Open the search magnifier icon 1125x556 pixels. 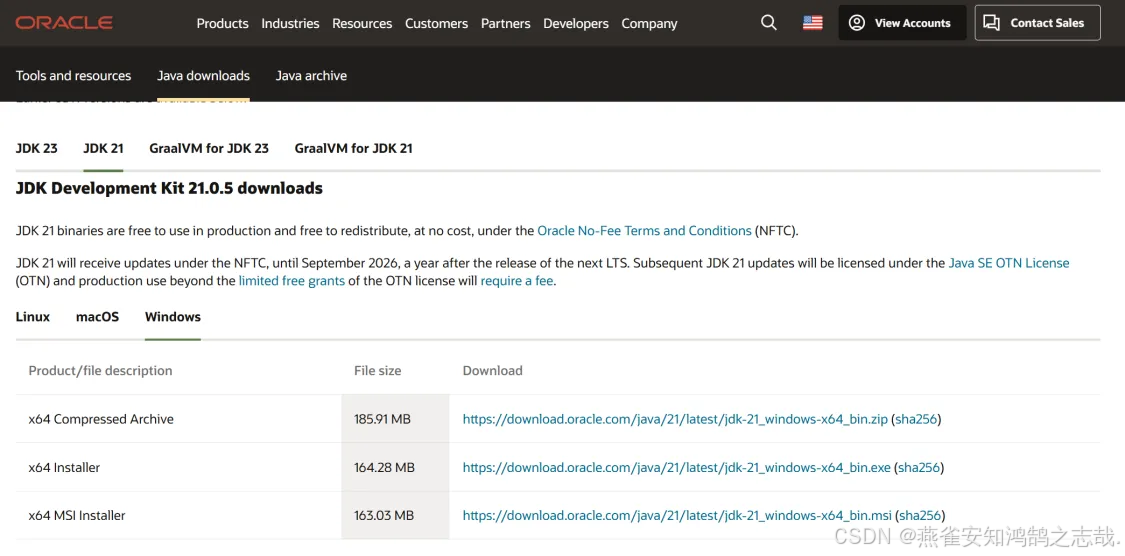tap(768, 23)
